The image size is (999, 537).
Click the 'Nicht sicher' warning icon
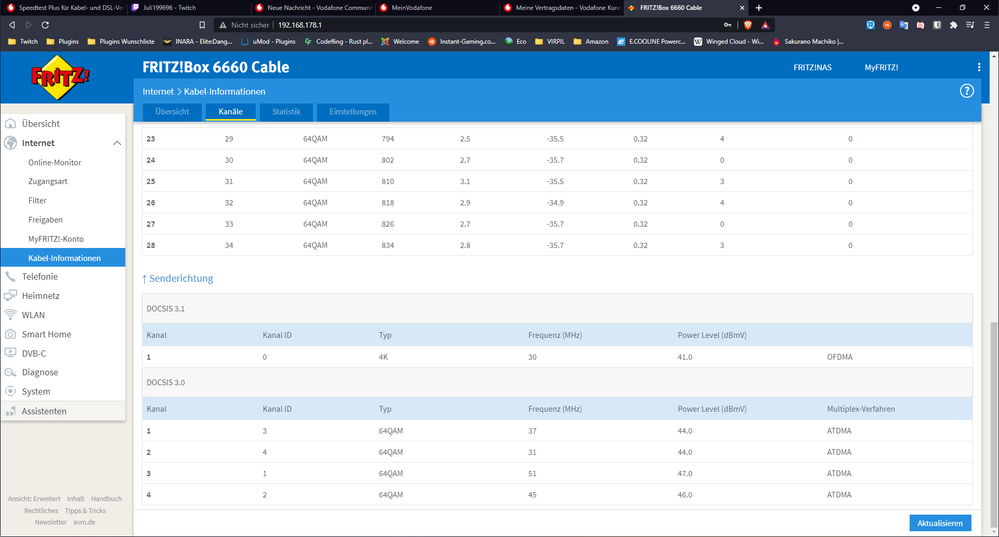222,25
